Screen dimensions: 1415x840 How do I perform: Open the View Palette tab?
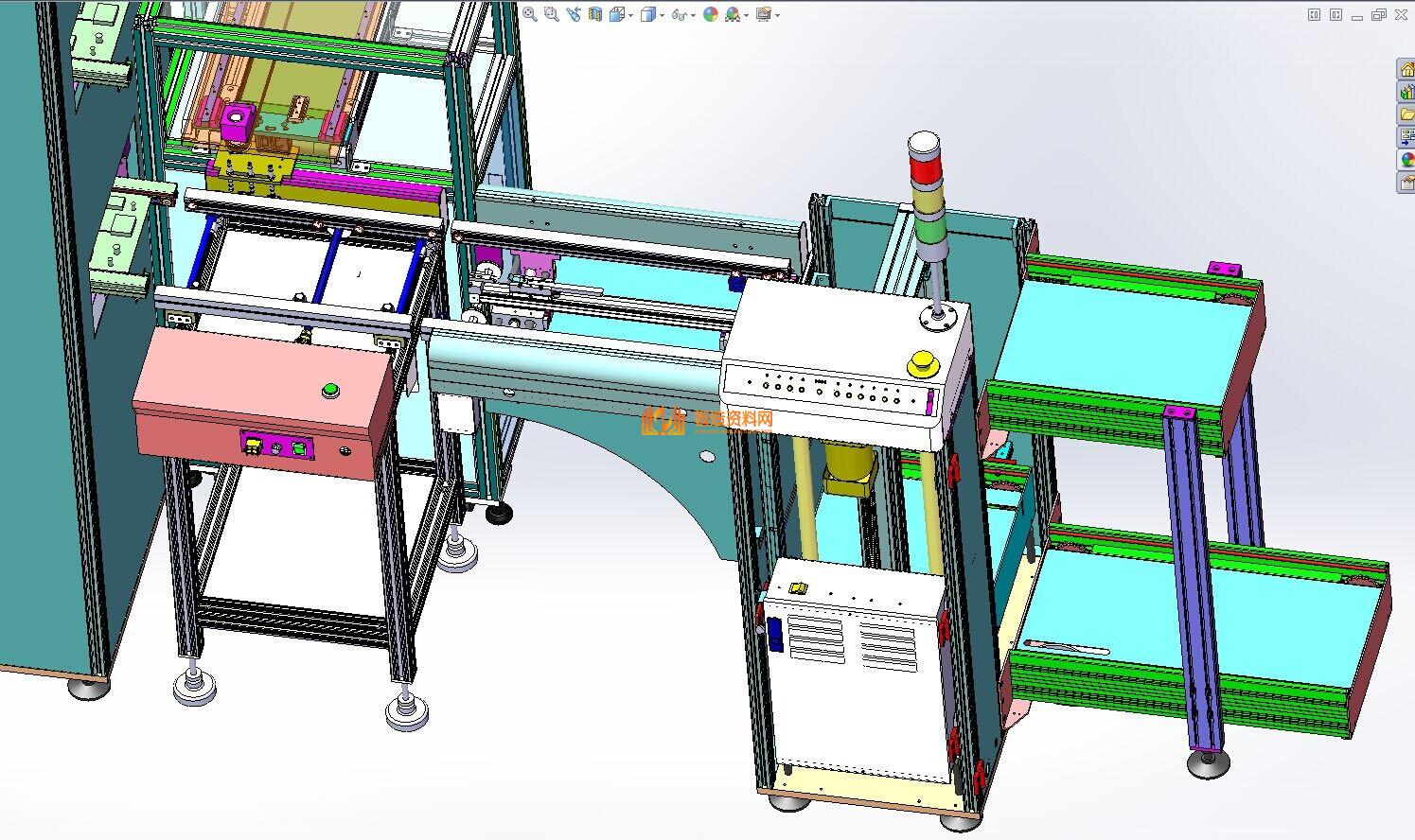point(1407,136)
